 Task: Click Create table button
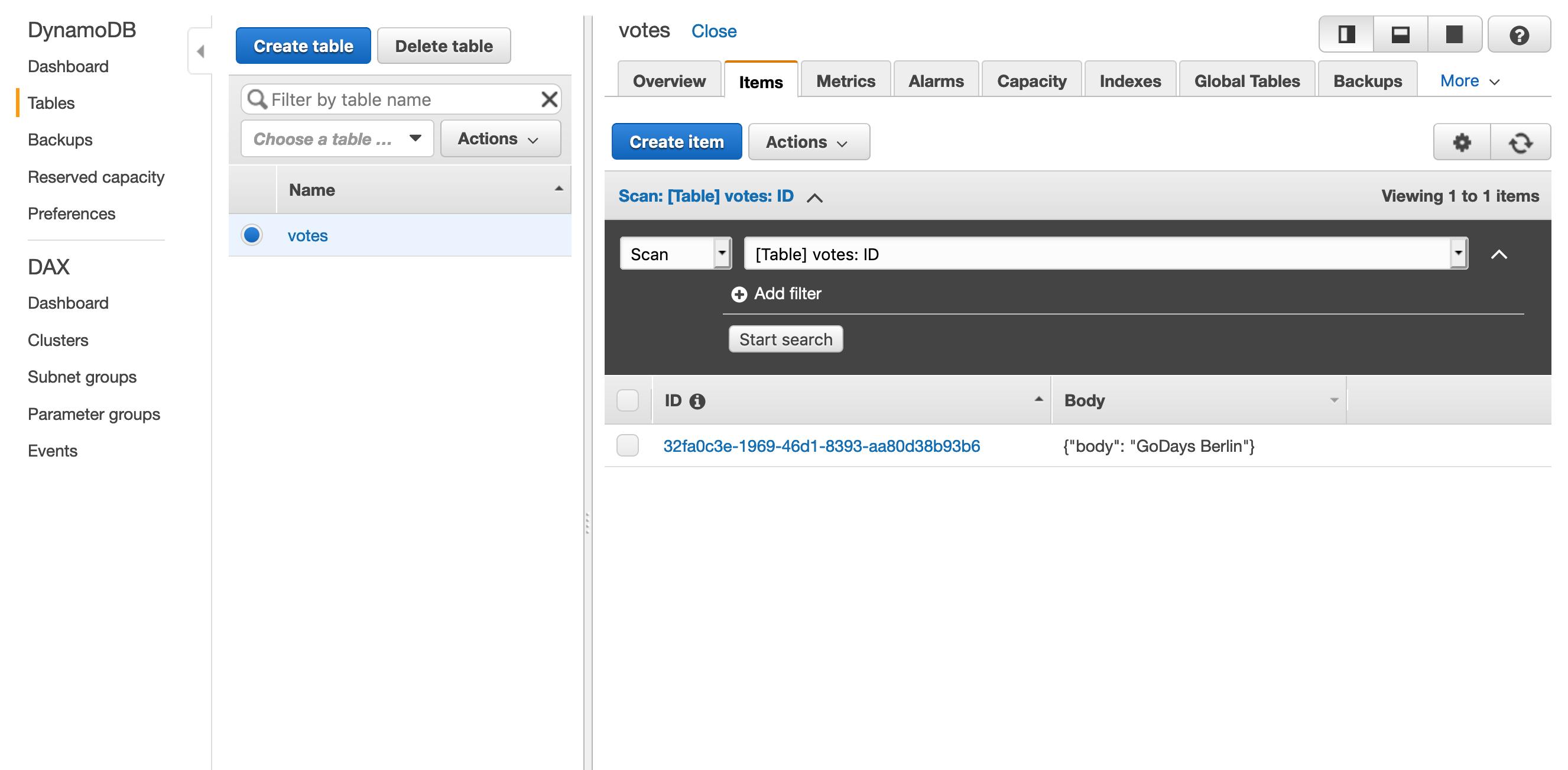click(x=303, y=46)
